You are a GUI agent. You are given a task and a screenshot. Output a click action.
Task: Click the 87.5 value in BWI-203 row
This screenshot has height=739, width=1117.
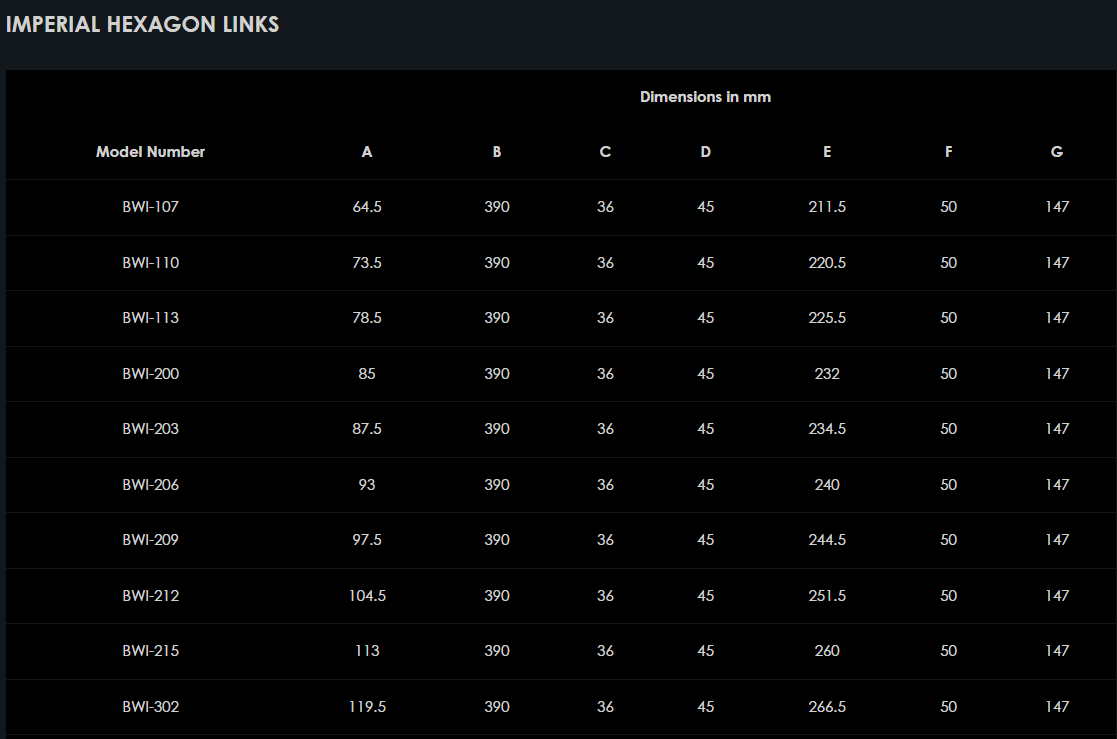[367, 429]
